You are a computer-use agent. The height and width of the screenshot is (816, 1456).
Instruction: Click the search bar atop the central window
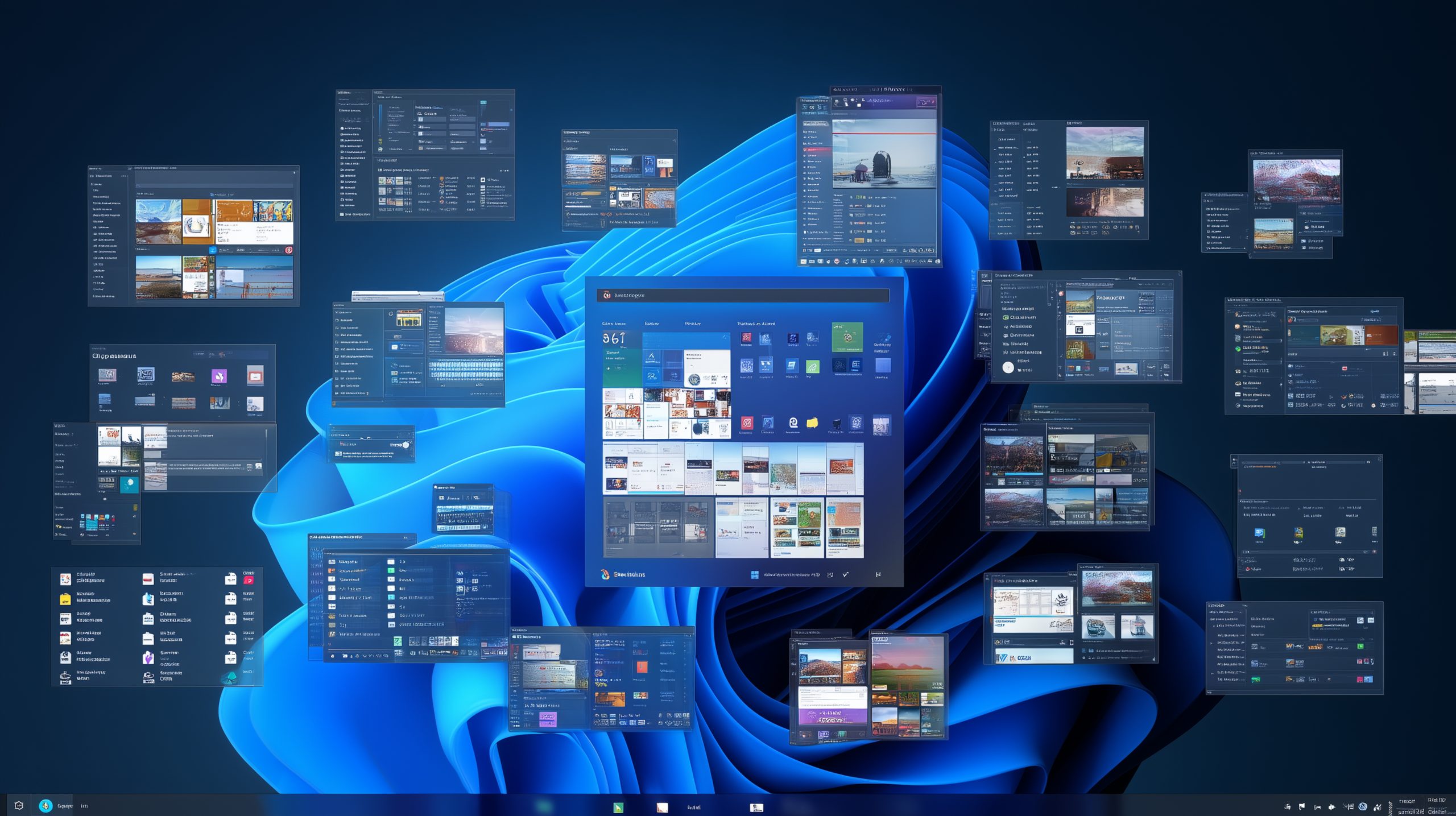(743, 295)
